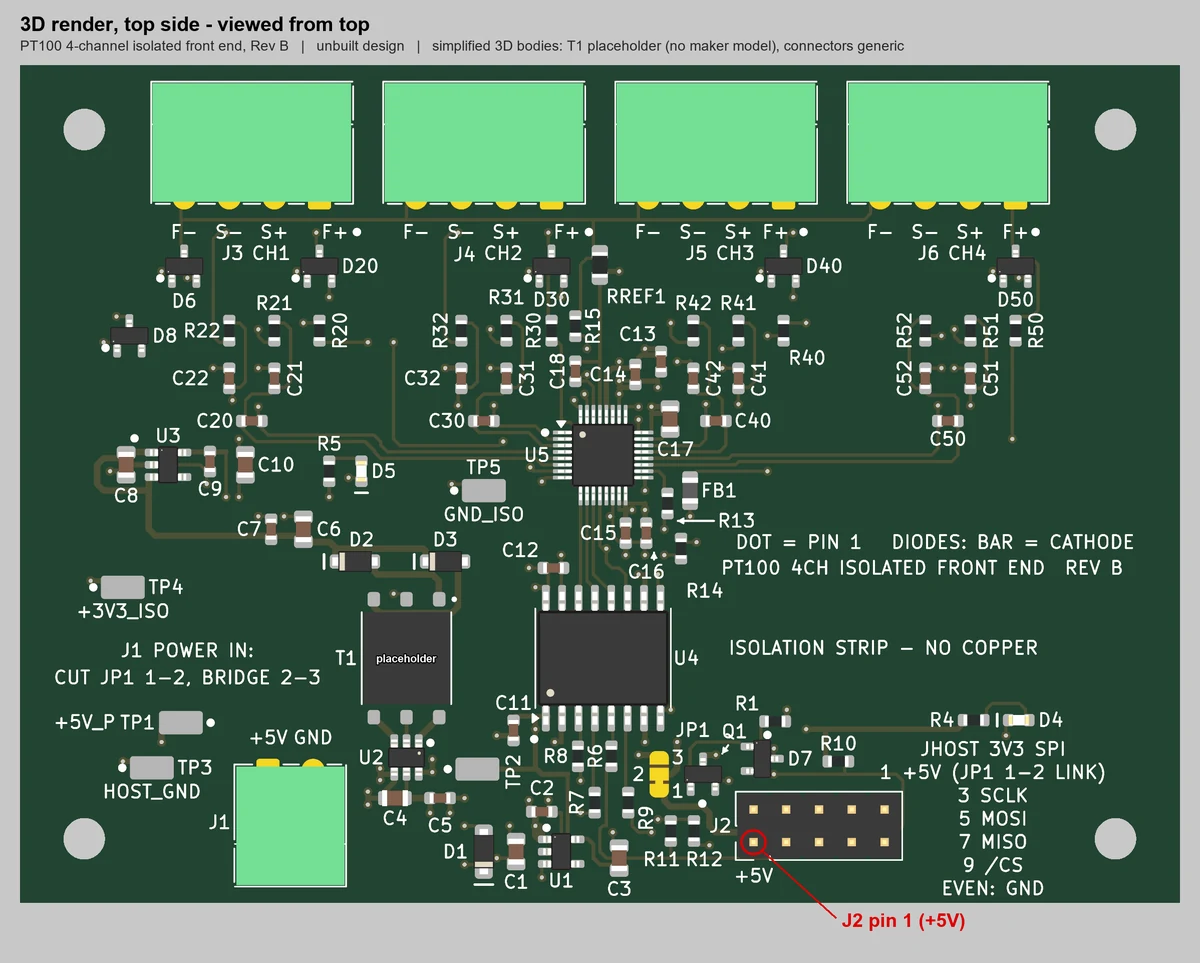Click the D8 protection diode

(128, 334)
